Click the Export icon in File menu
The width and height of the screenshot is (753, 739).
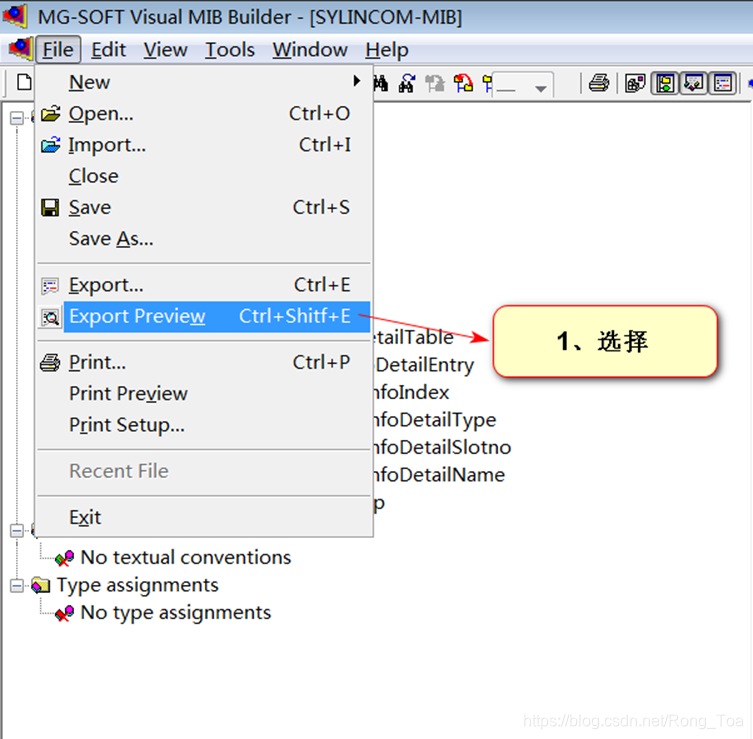click(50, 286)
